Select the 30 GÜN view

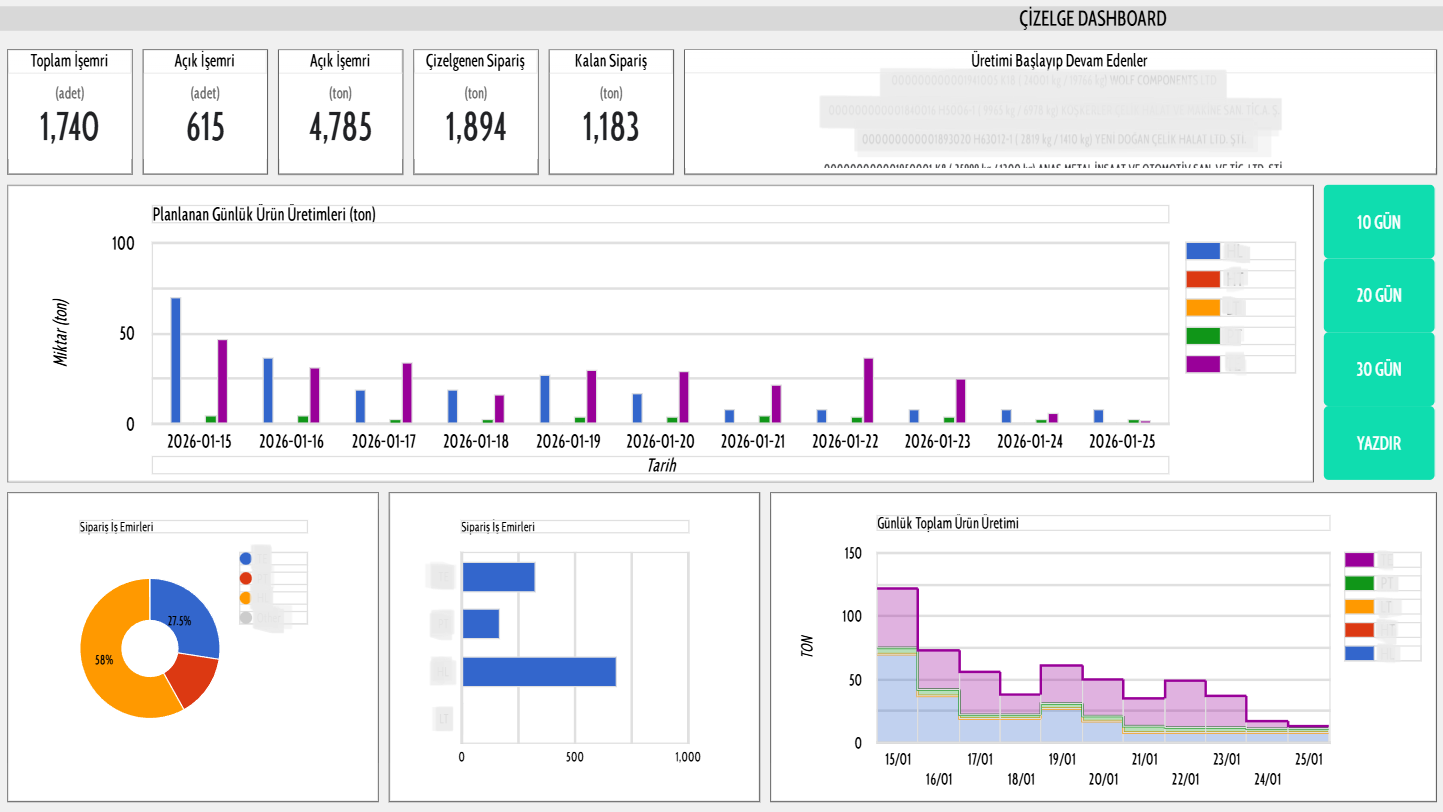point(1378,369)
